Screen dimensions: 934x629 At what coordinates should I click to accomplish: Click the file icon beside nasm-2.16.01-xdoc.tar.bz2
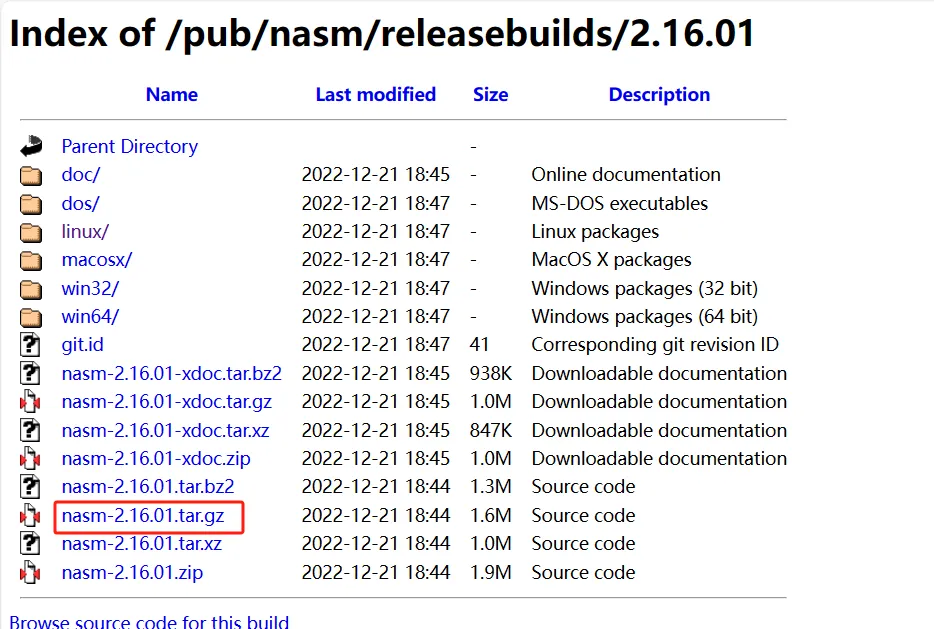(31, 374)
